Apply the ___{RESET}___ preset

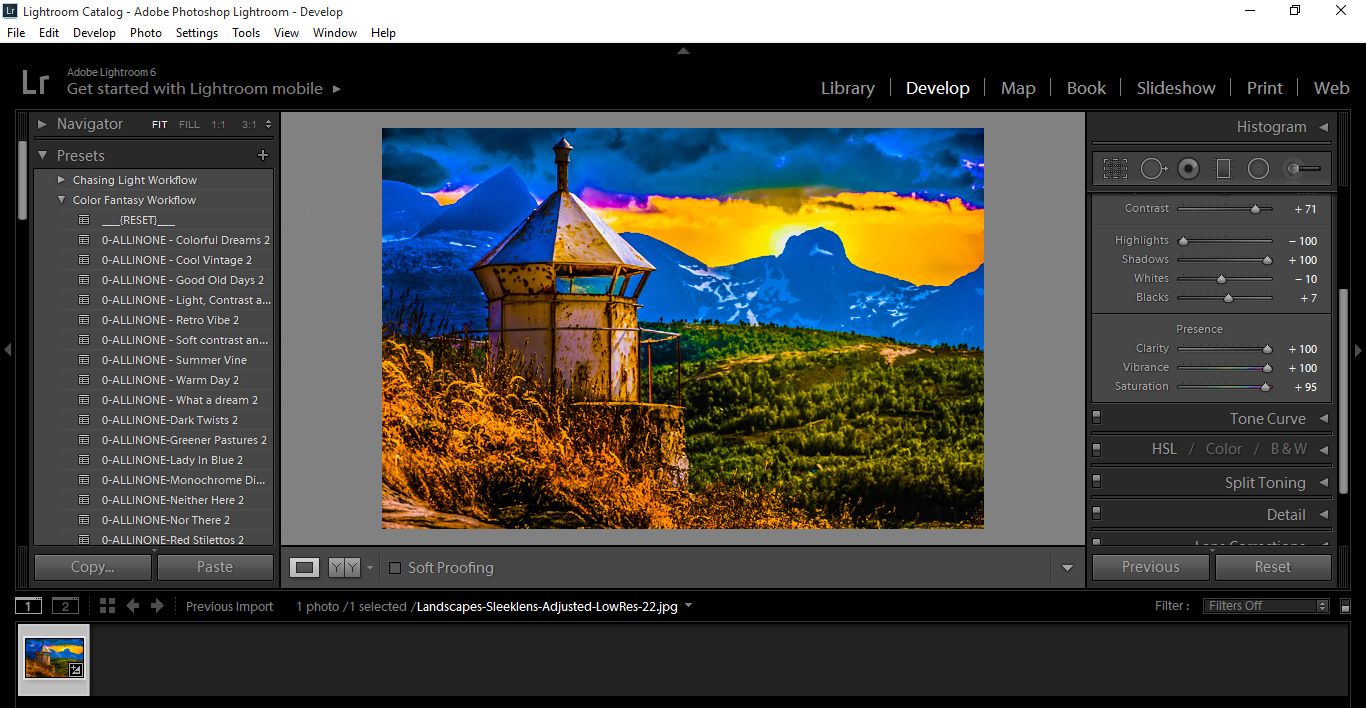pyautogui.click(x=138, y=220)
